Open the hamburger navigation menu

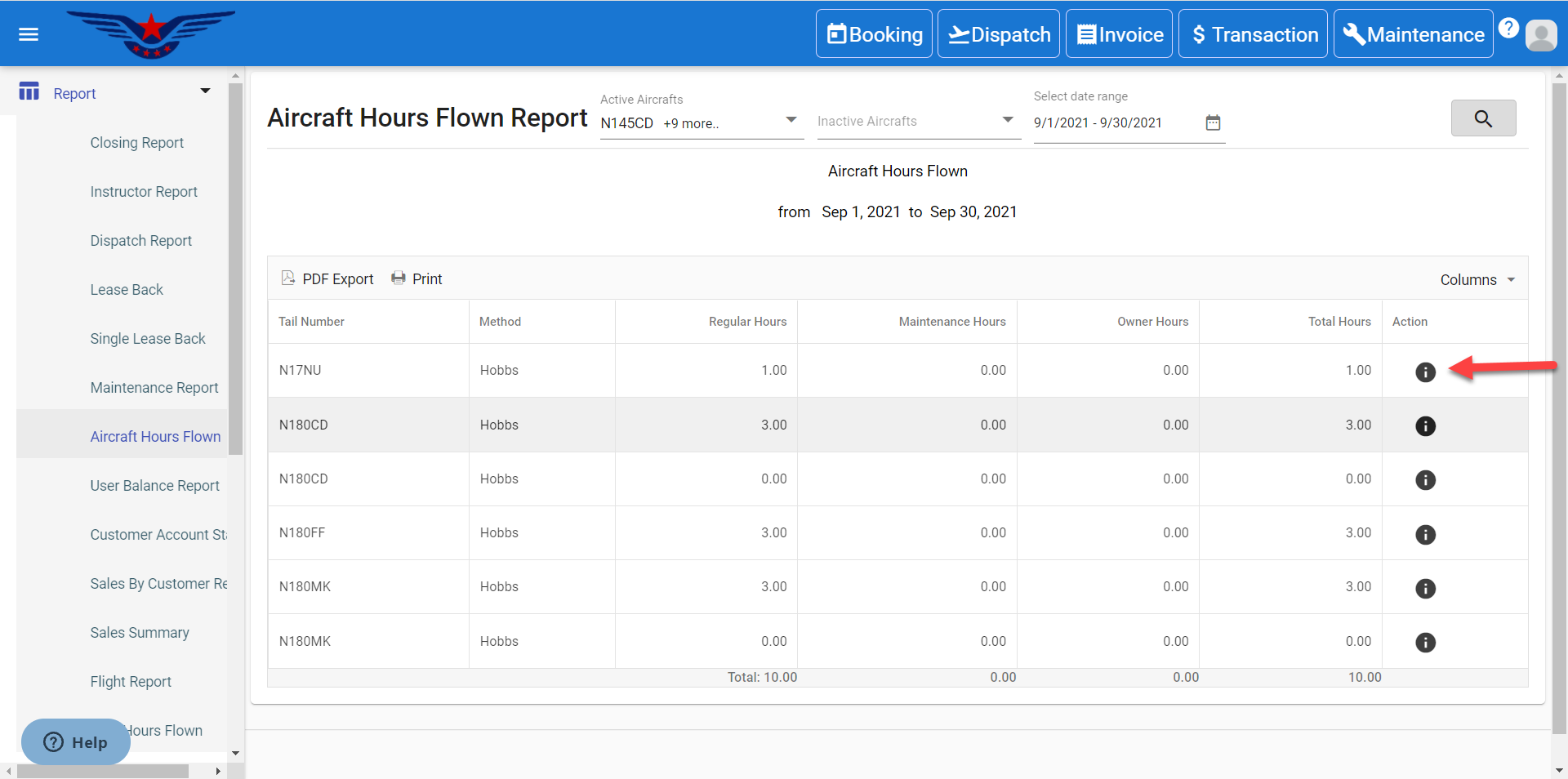29,34
